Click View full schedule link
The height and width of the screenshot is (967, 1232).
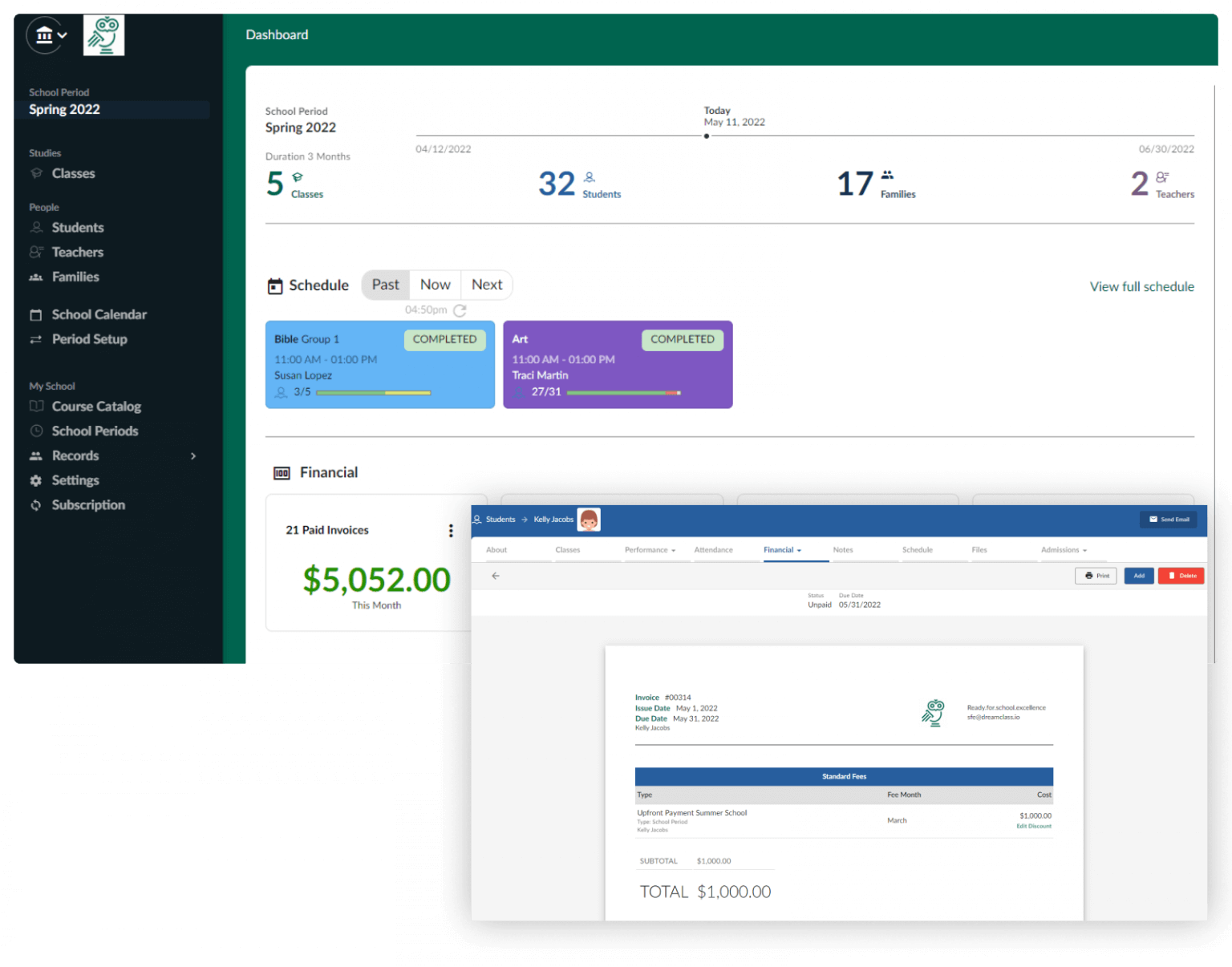point(1141,286)
